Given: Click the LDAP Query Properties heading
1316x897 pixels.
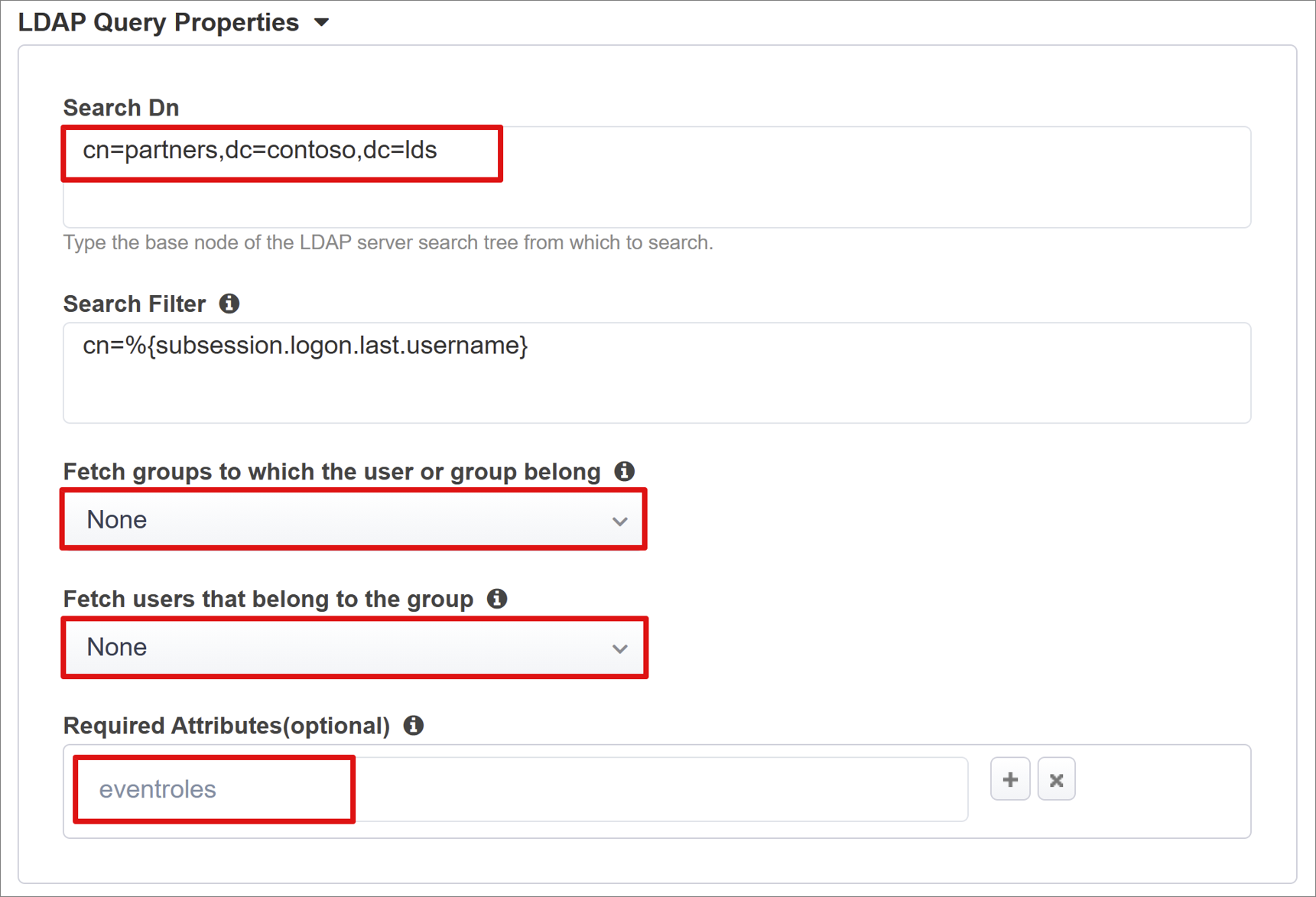Looking at the screenshot, I should pyautogui.click(x=158, y=21).
